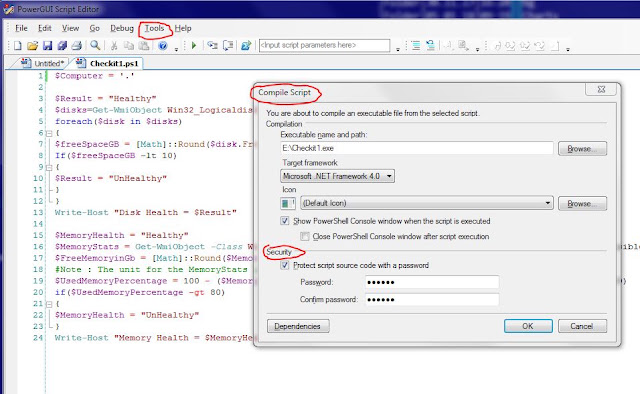Click the icon just before the blue arrow icon
Image resolution: width=640 pixels, height=394 pixels.
pyautogui.click(x=228, y=45)
